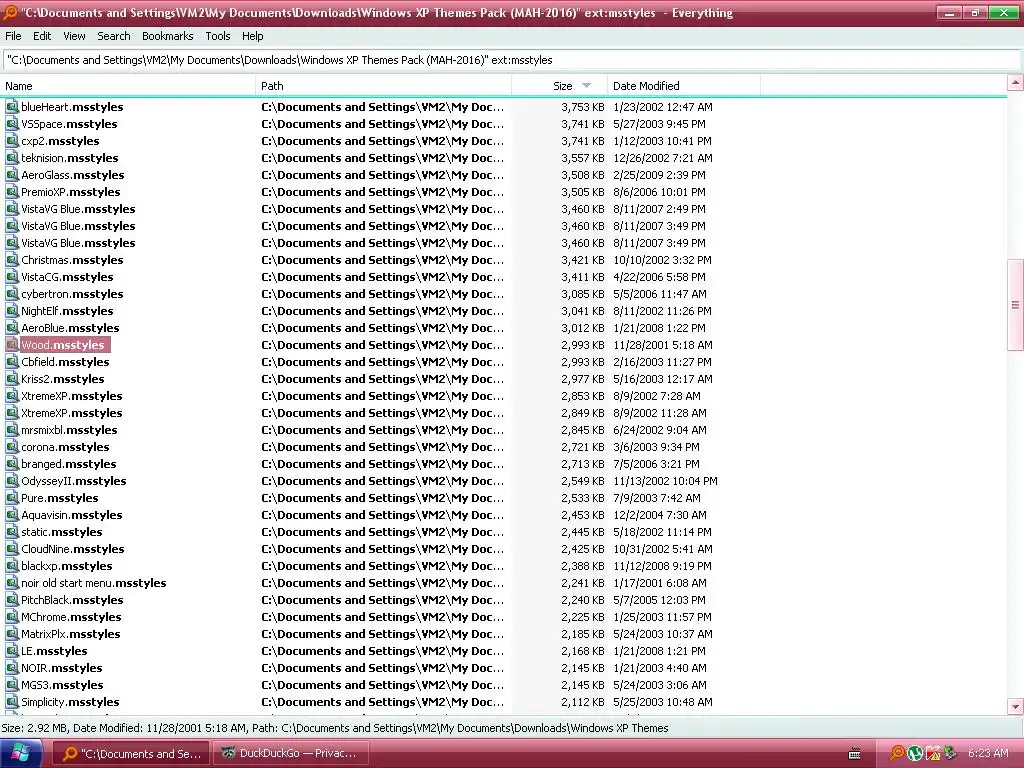
Task: Switch to DuckDuckGo taskbar window
Action: coord(291,753)
